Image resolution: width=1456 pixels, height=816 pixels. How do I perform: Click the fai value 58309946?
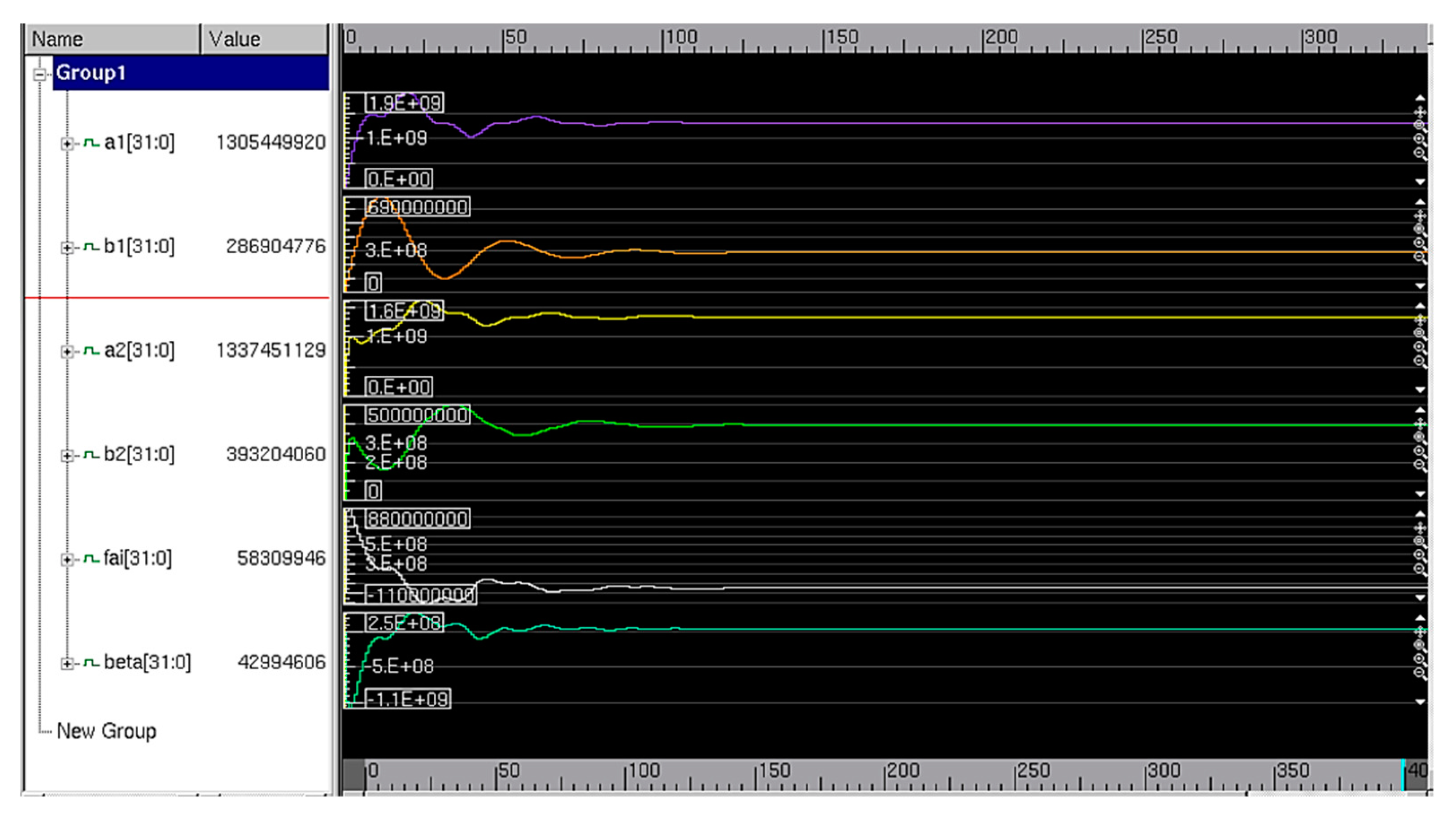(x=281, y=558)
